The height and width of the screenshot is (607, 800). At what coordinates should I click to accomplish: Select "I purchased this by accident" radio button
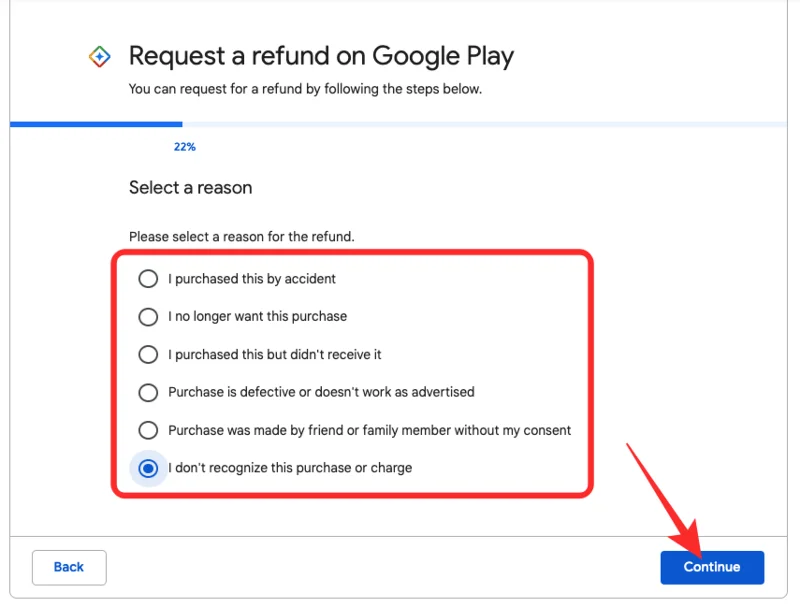148,279
